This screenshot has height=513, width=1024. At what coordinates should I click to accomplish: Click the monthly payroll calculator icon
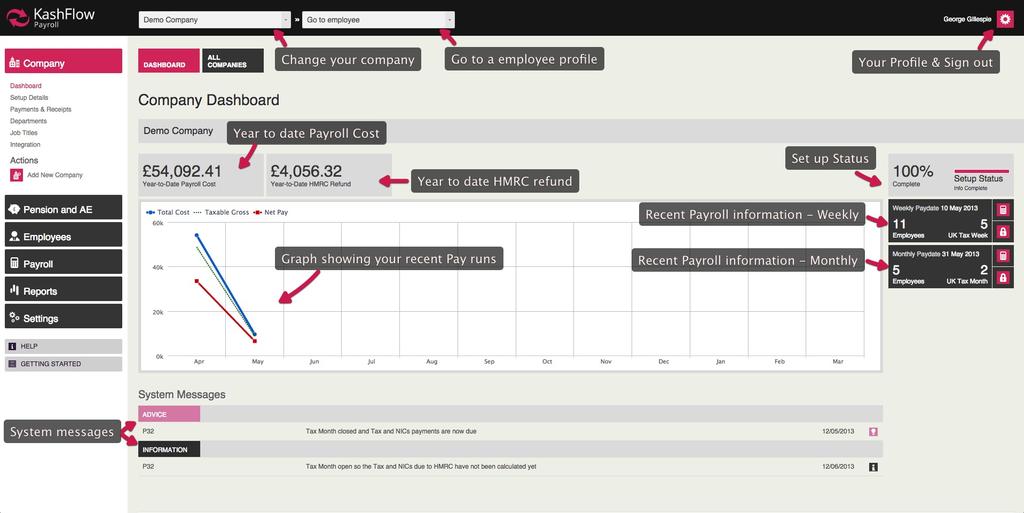tap(1003, 256)
